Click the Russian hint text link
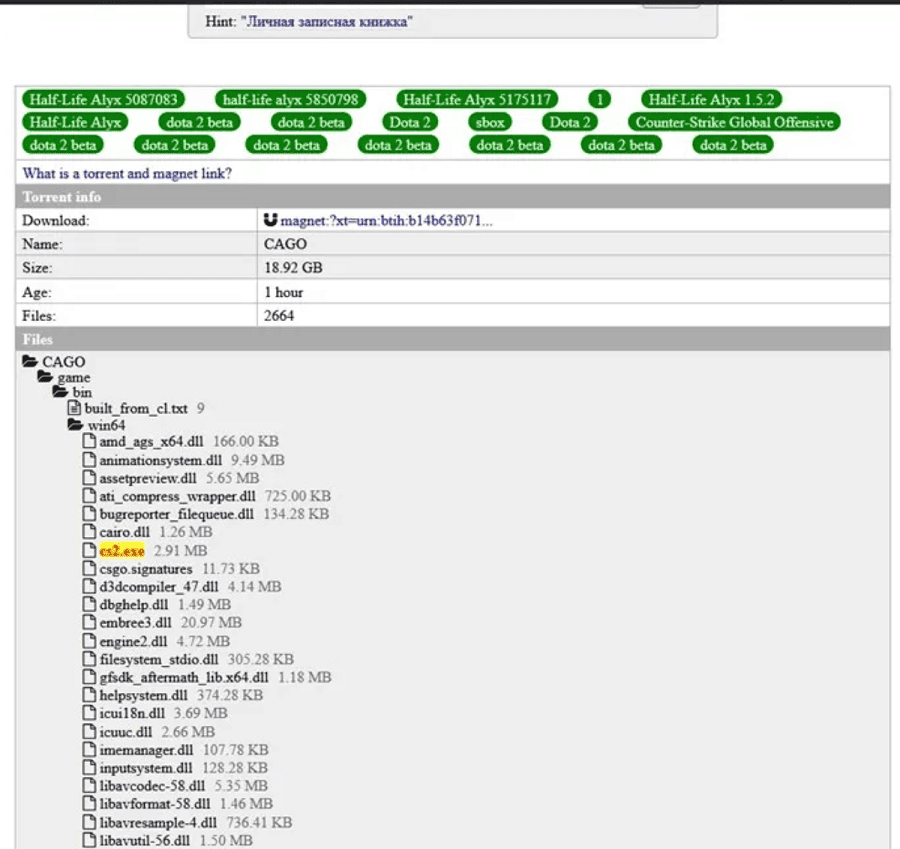This screenshot has width=900, height=849. [x=325, y=22]
